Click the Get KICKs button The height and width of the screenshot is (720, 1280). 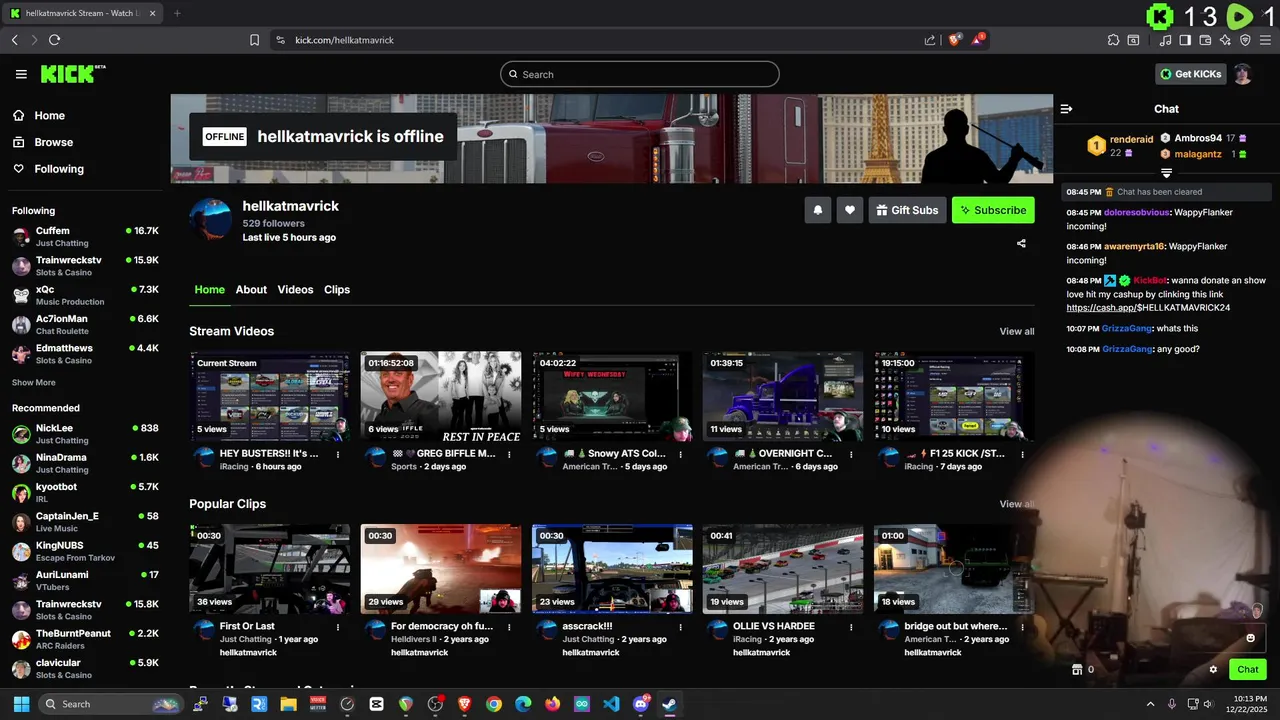pyautogui.click(x=1191, y=74)
